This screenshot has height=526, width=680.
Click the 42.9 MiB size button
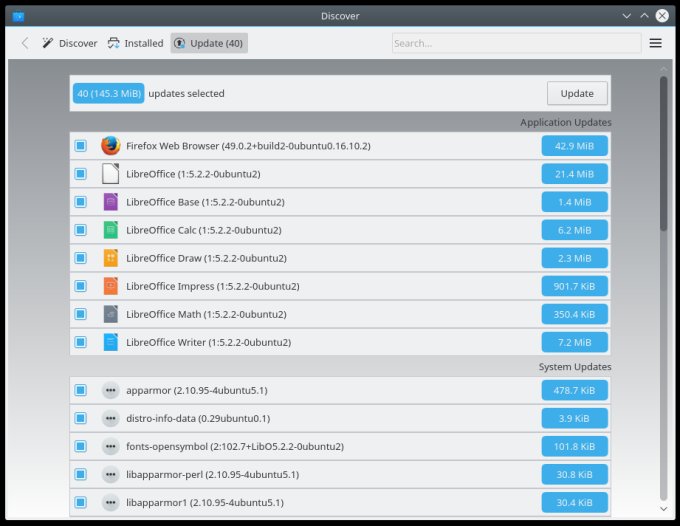pos(574,146)
